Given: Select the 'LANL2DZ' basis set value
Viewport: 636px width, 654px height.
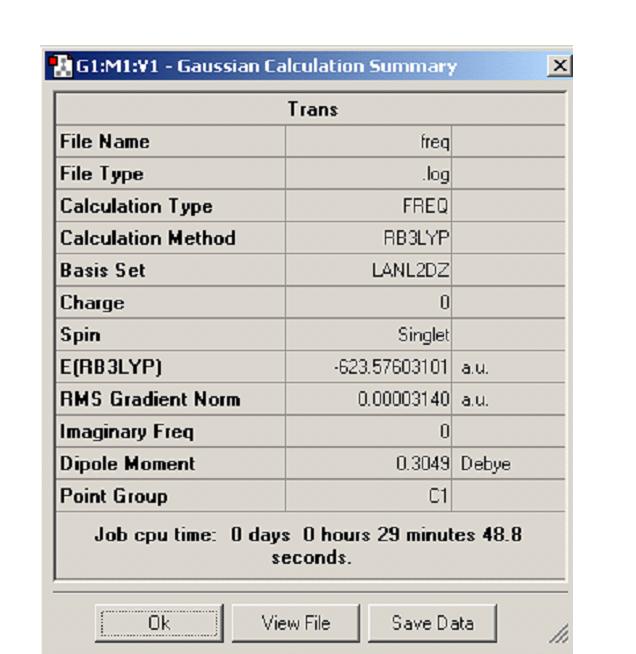Looking at the screenshot, I should 410,270.
